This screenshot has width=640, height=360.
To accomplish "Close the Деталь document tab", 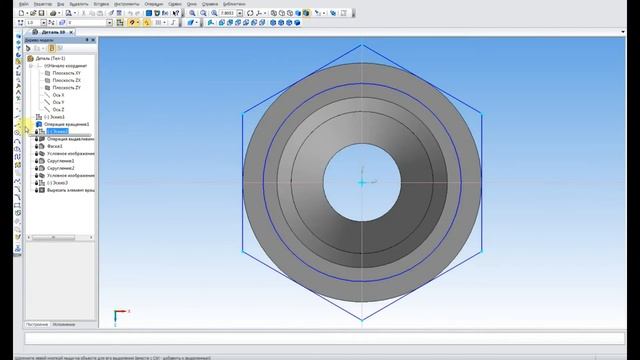I will [71, 32].
